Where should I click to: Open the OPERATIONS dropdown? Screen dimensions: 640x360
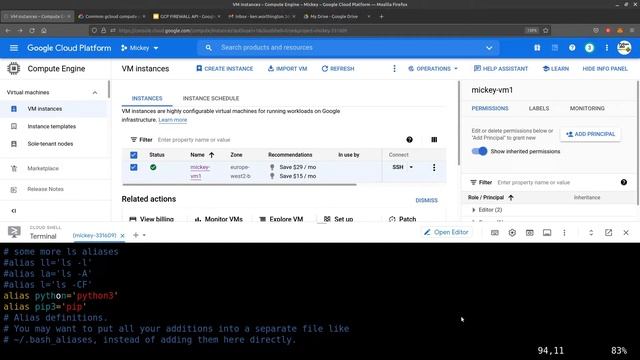pyautogui.click(x=433, y=69)
